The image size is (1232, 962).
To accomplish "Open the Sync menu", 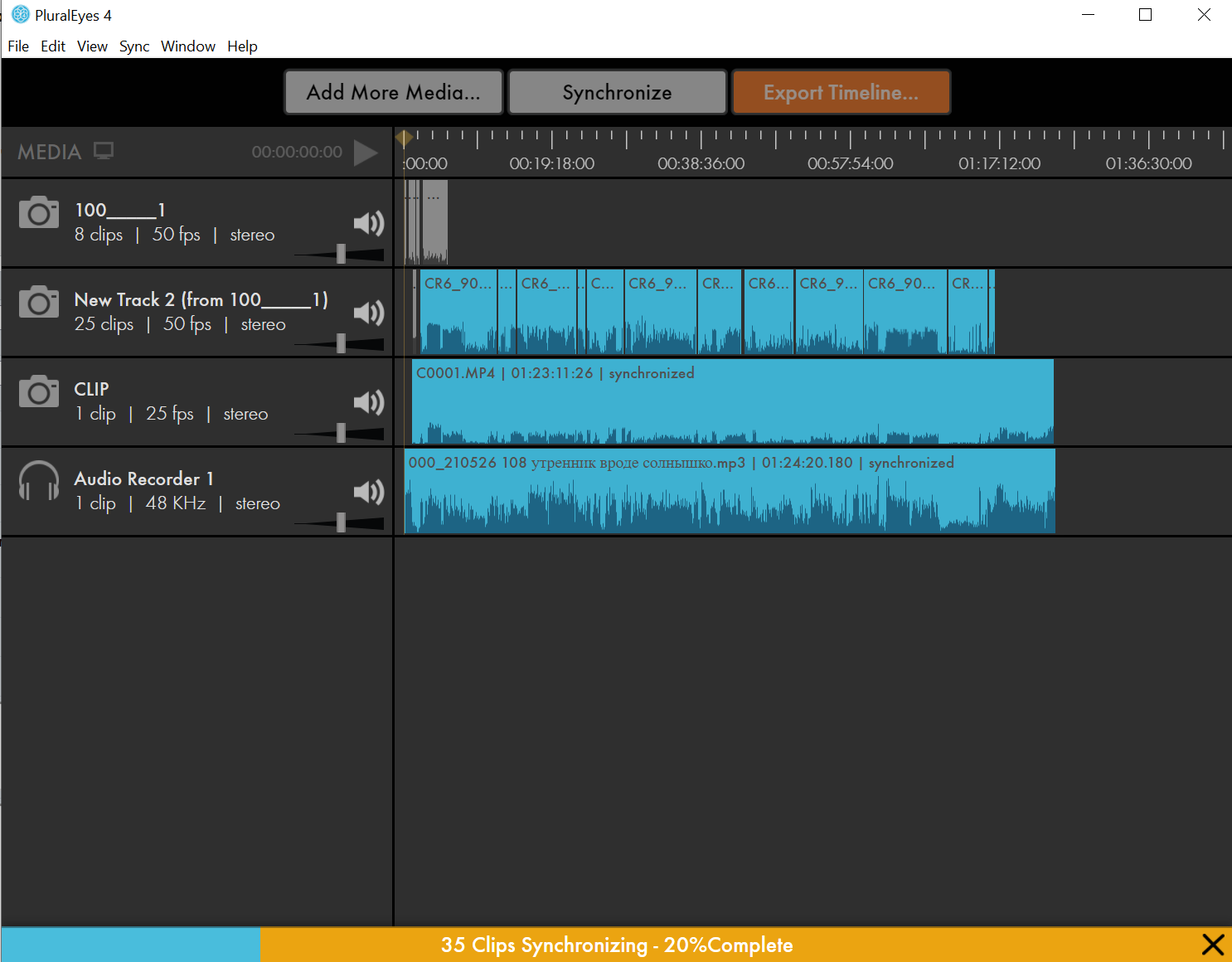I will pos(133,46).
